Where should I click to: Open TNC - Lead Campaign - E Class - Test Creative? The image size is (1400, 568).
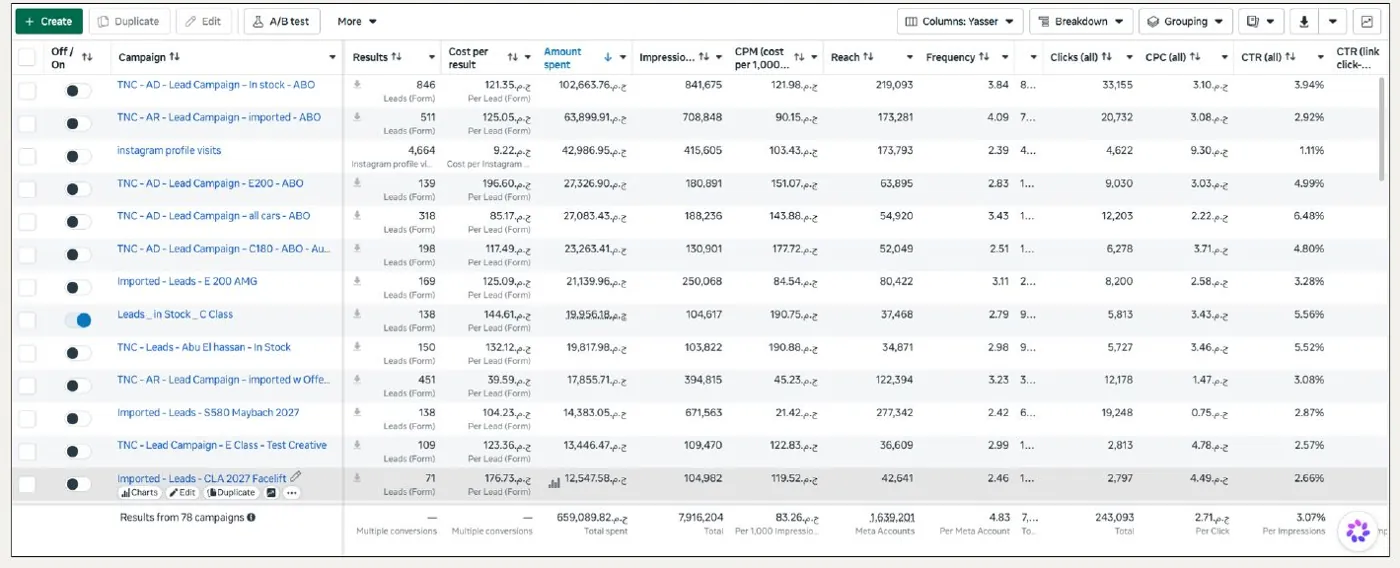tap(222, 445)
